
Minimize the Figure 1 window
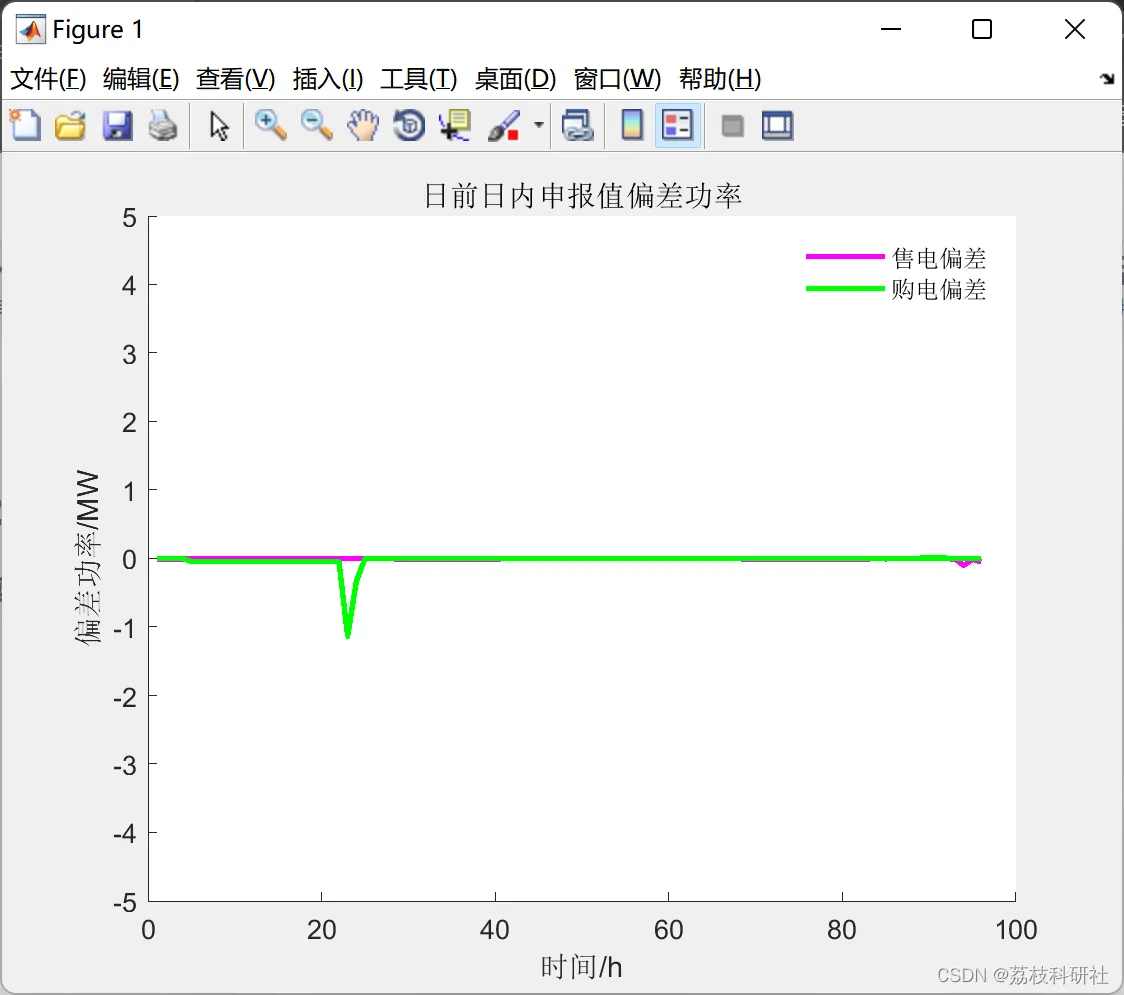point(890,29)
